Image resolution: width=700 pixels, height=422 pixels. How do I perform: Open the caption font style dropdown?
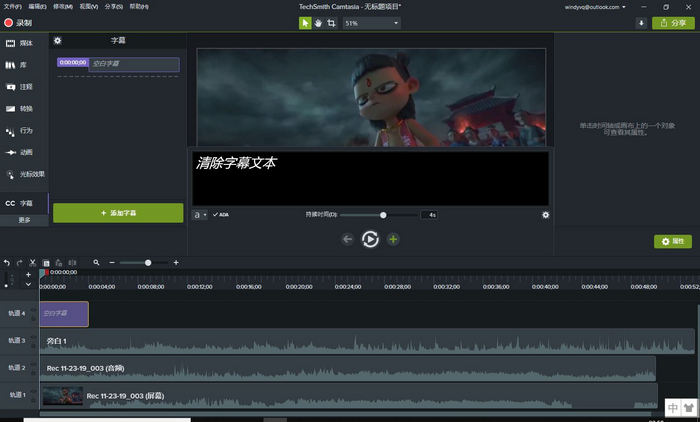point(200,215)
